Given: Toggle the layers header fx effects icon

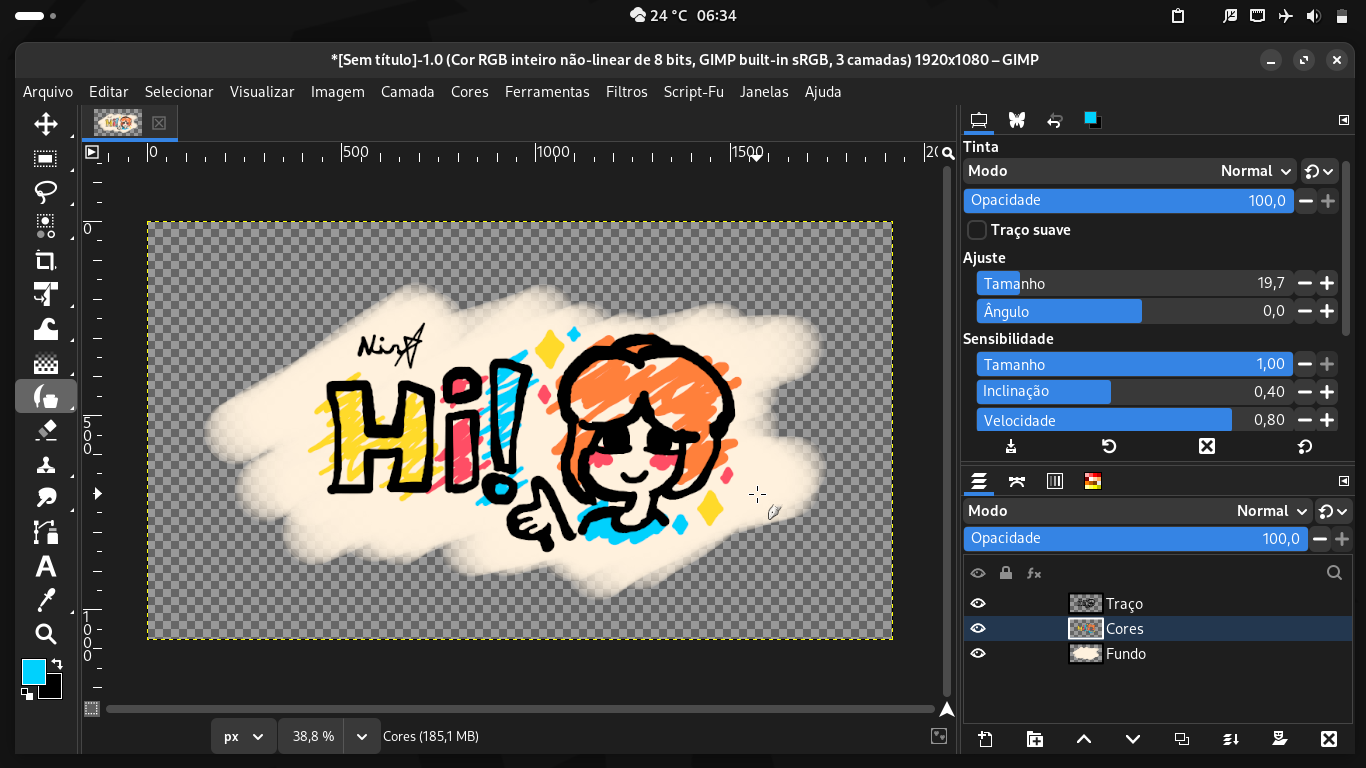Looking at the screenshot, I should click(1034, 573).
